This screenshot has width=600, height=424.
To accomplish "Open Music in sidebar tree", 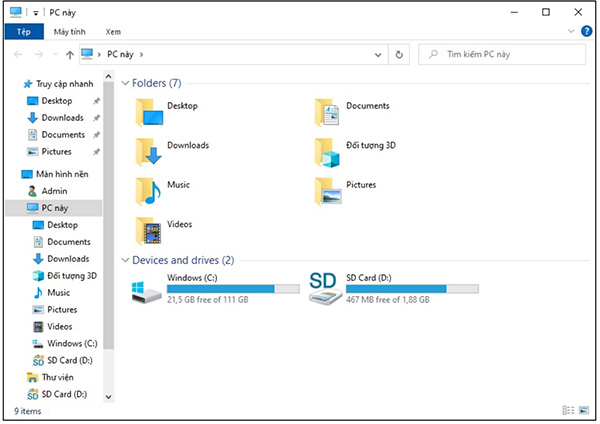I will pyautogui.click(x=52, y=293).
